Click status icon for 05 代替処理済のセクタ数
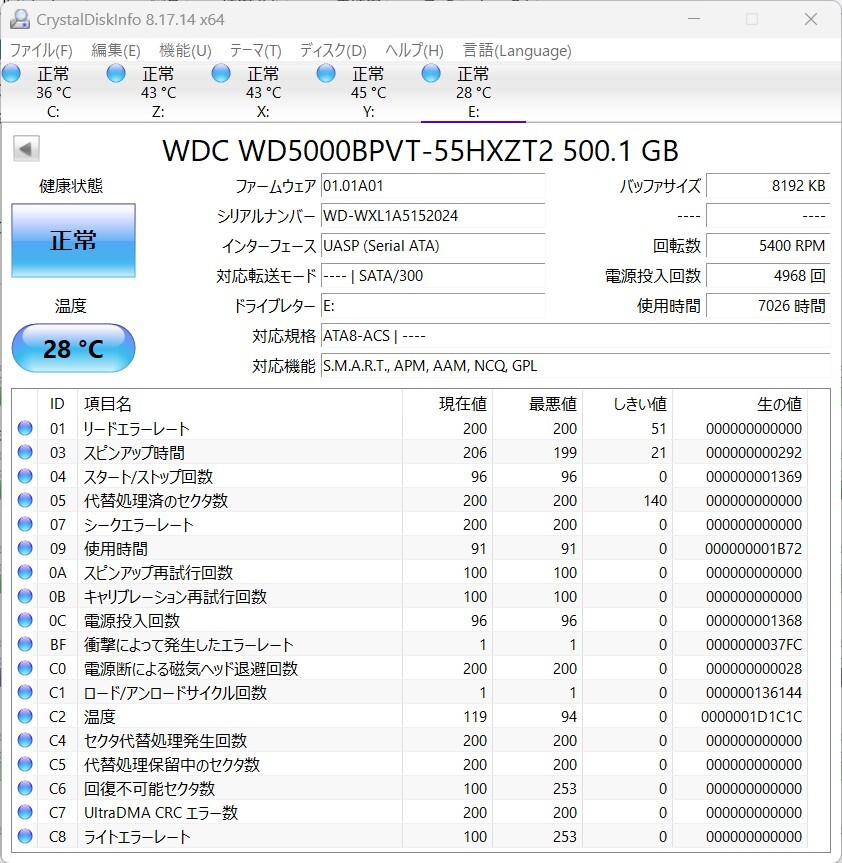The height and width of the screenshot is (863, 842). [25, 500]
